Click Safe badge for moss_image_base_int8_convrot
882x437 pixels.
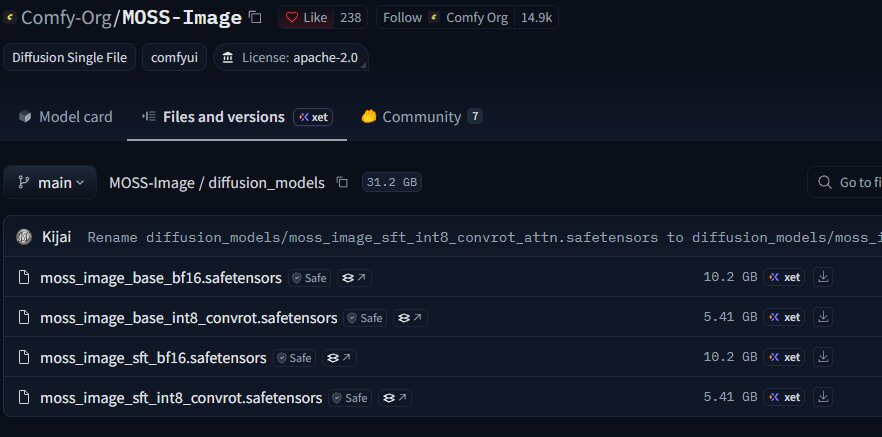tap(365, 318)
